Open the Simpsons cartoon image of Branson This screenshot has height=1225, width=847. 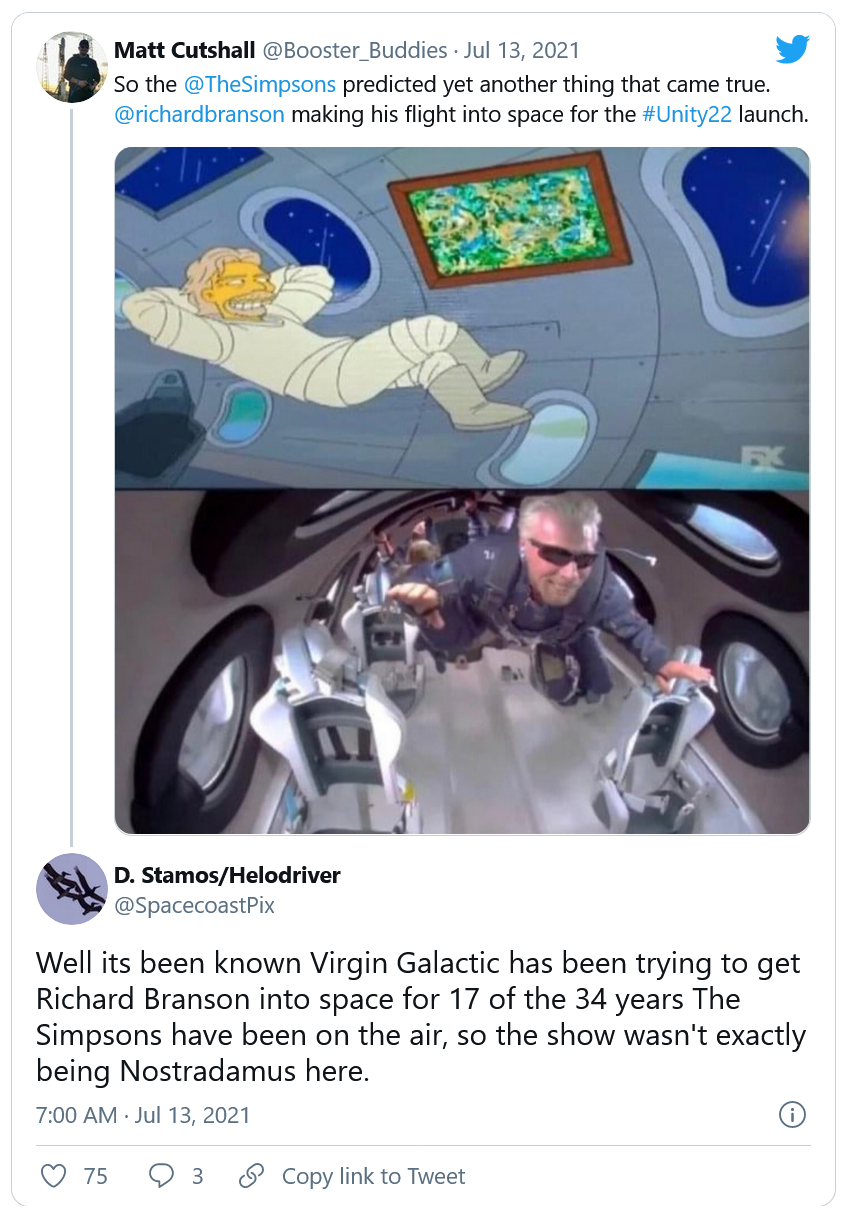[462, 317]
